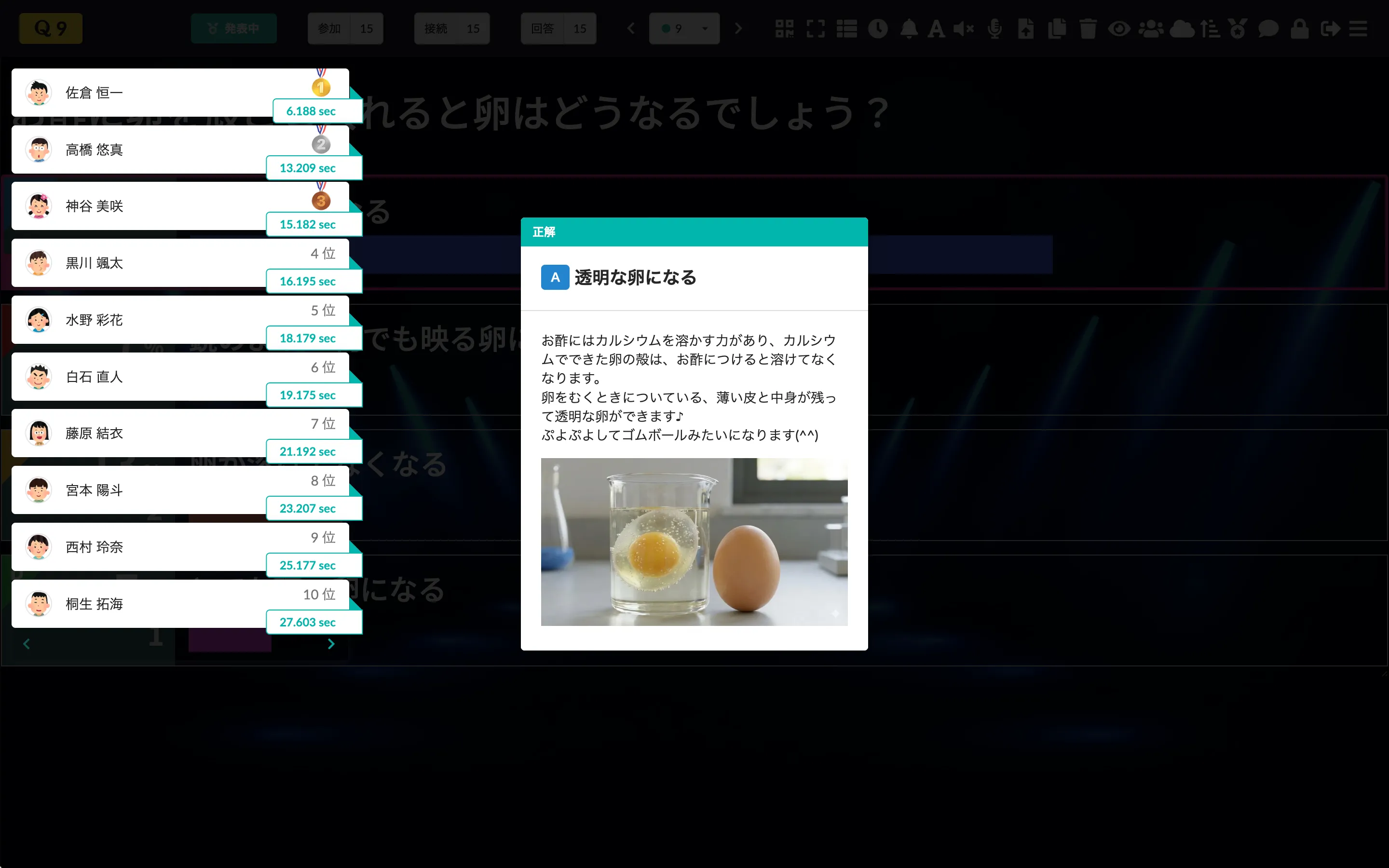
Task: Click the 回答 15 counter
Action: (x=558, y=28)
